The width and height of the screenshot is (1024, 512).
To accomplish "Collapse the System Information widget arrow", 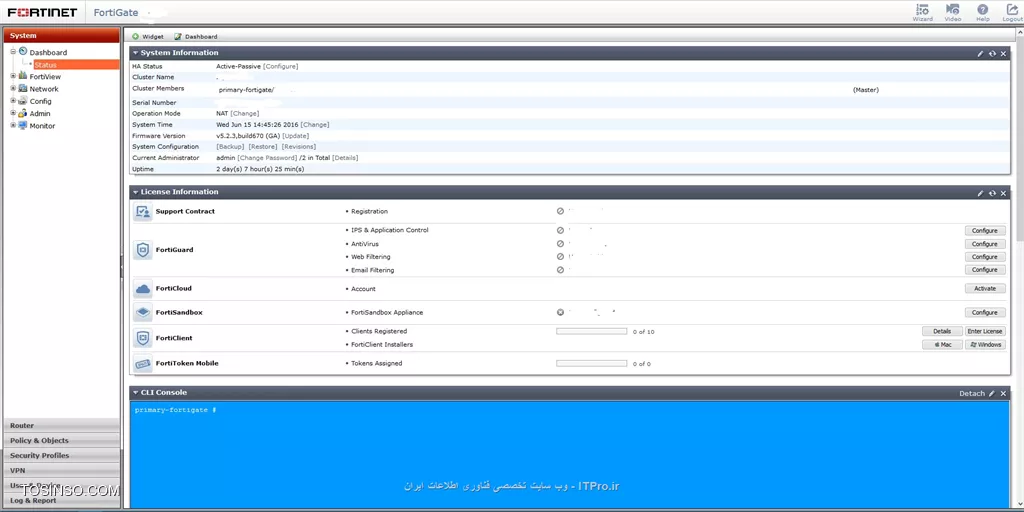I will pyautogui.click(x=136, y=53).
